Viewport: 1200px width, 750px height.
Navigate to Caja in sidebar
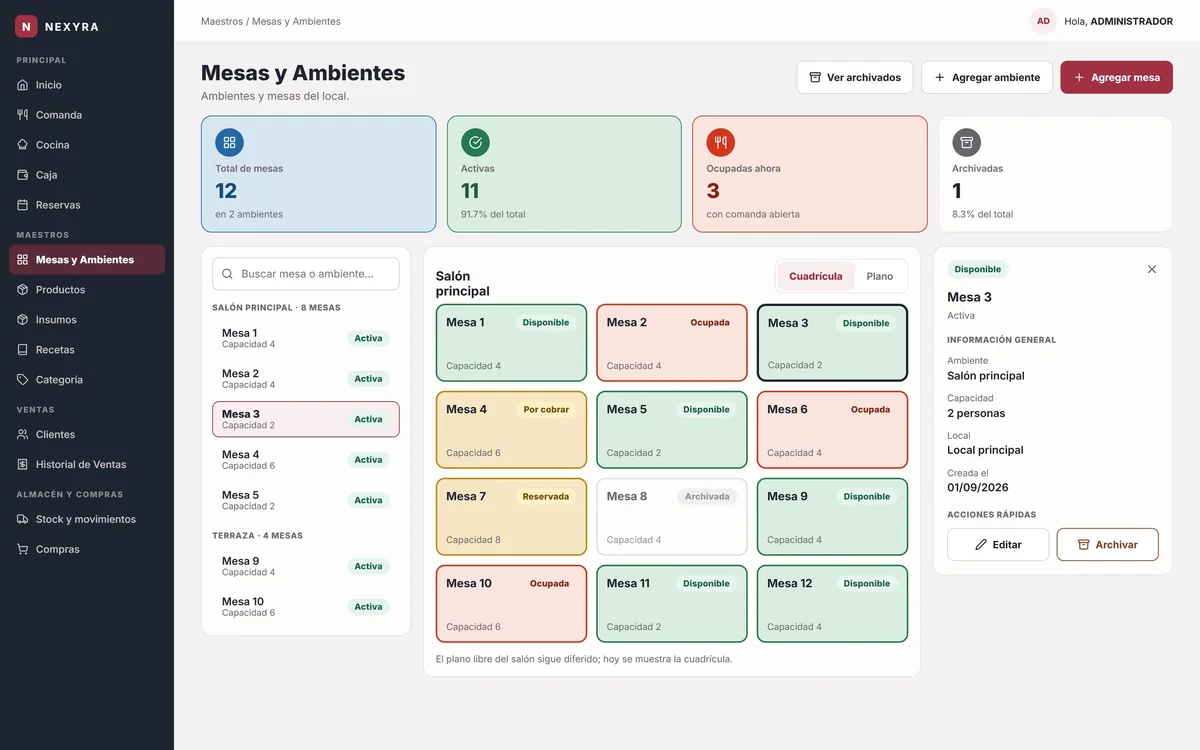coord(87,175)
